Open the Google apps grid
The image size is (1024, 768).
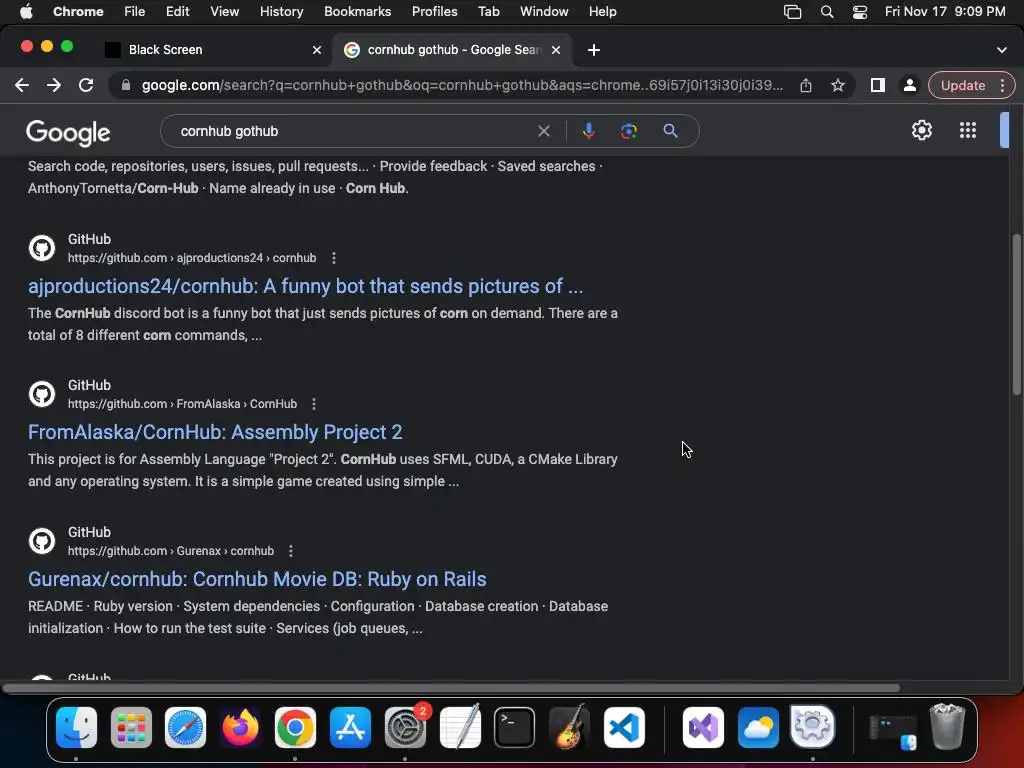(968, 131)
